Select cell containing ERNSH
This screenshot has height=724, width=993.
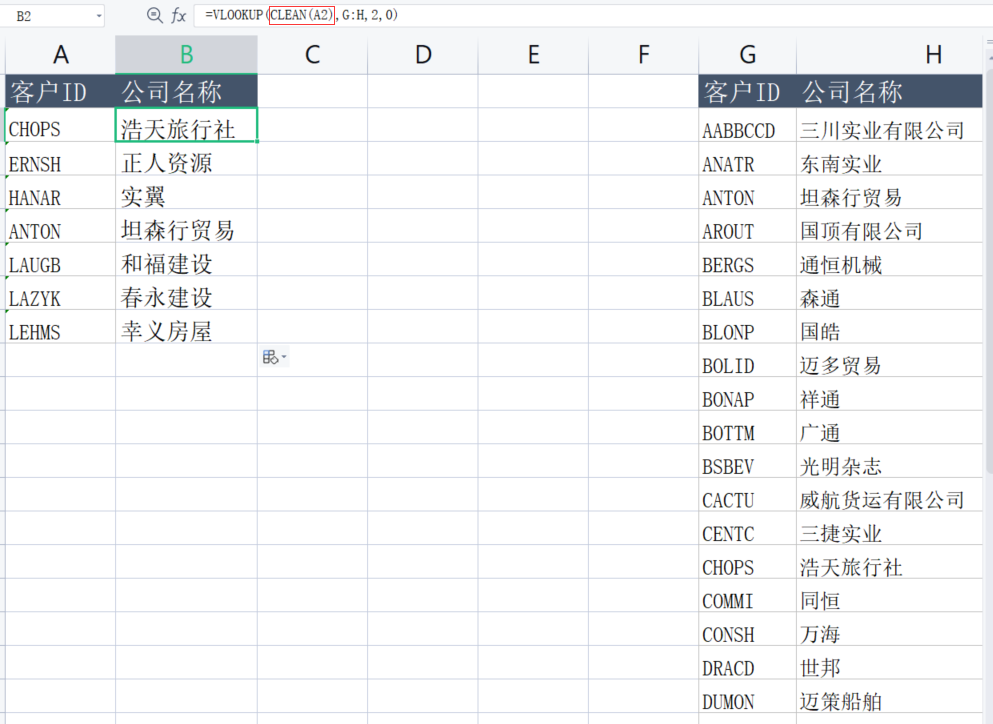point(60,158)
